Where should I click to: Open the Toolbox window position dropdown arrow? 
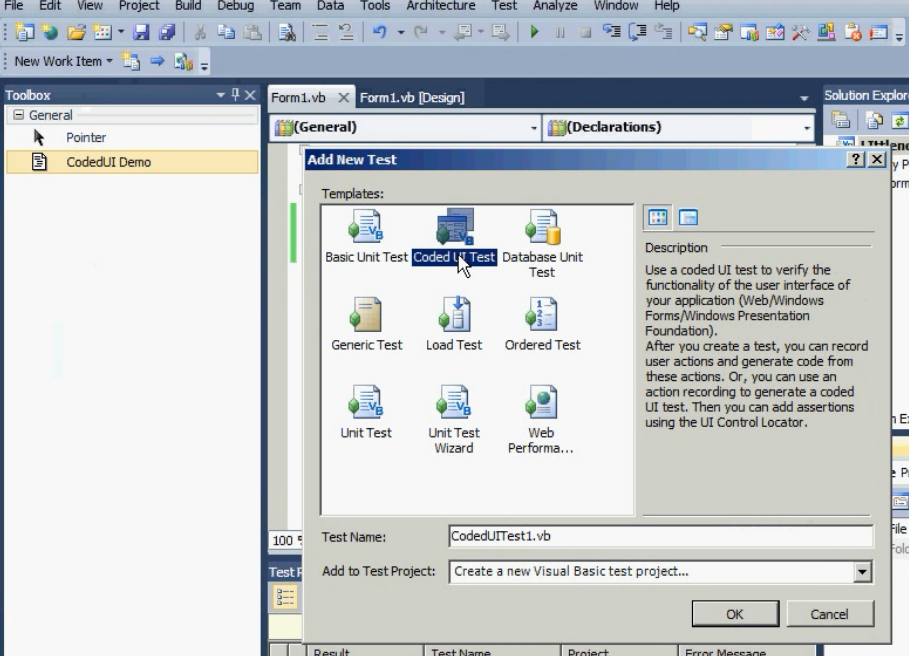coord(220,95)
